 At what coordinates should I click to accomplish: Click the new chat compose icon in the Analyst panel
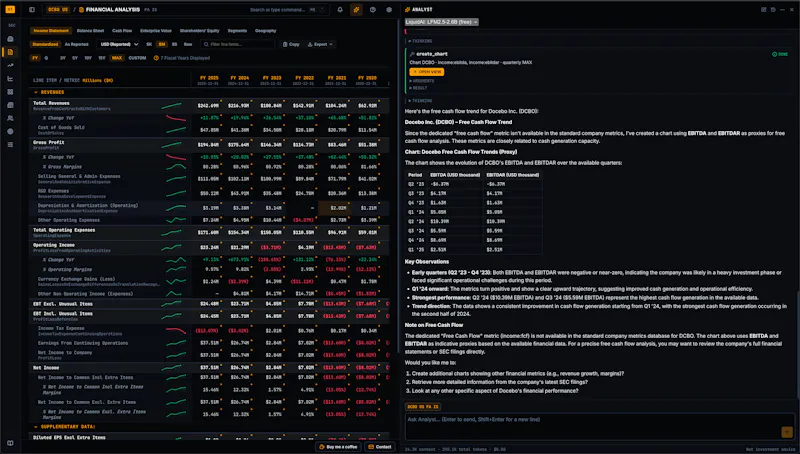click(764, 9)
